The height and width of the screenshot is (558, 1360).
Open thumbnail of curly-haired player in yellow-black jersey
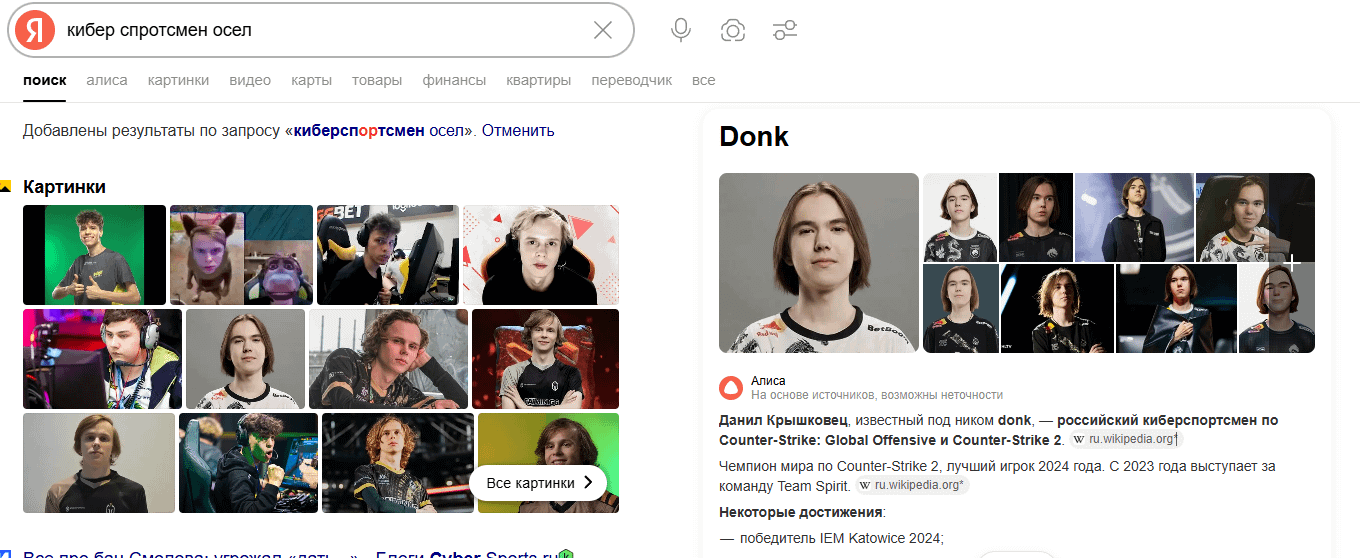point(398,463)
